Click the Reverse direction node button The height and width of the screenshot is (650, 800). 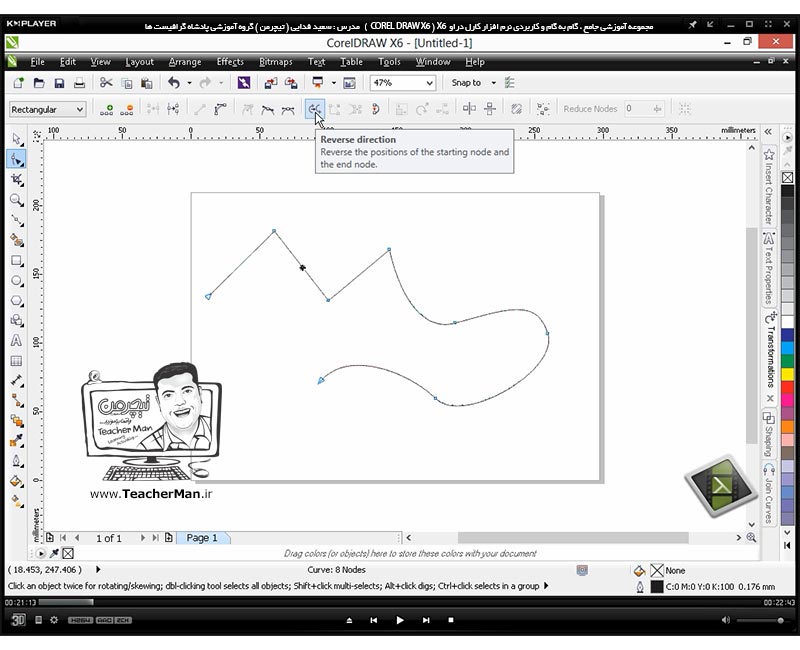tap(314, 109)
